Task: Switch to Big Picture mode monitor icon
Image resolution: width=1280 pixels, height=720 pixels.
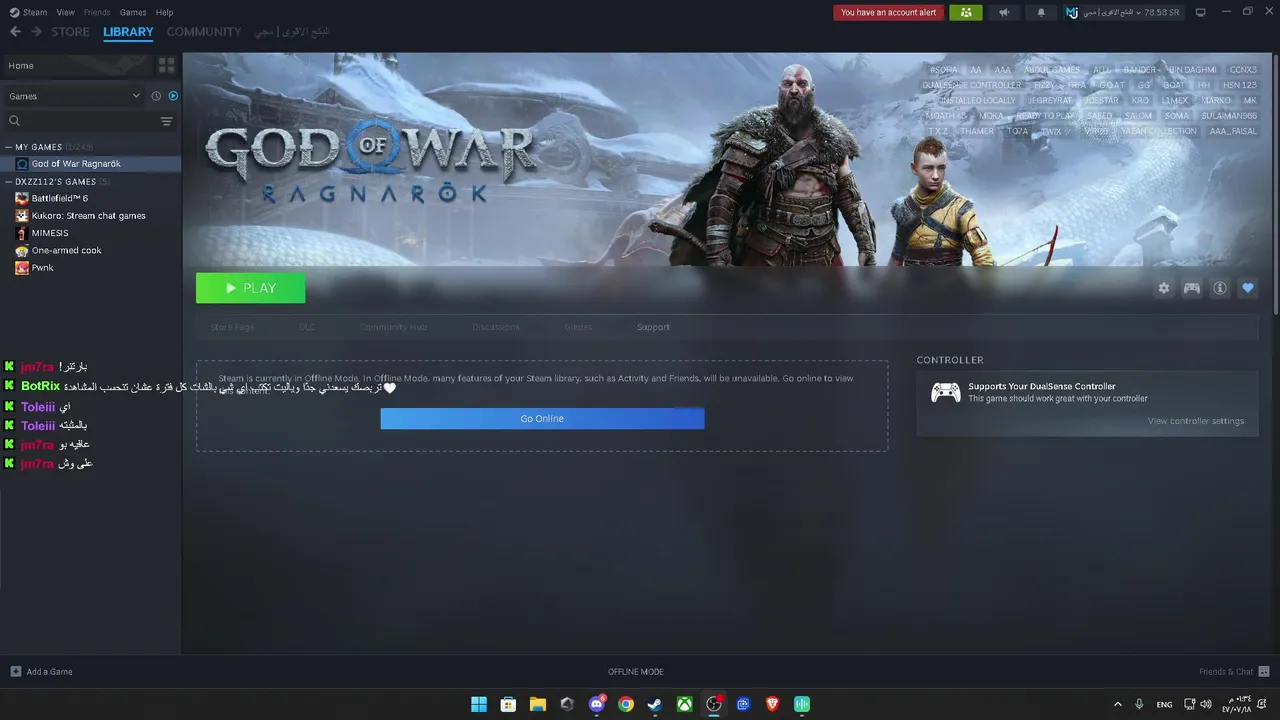Action: [1200, 13]
